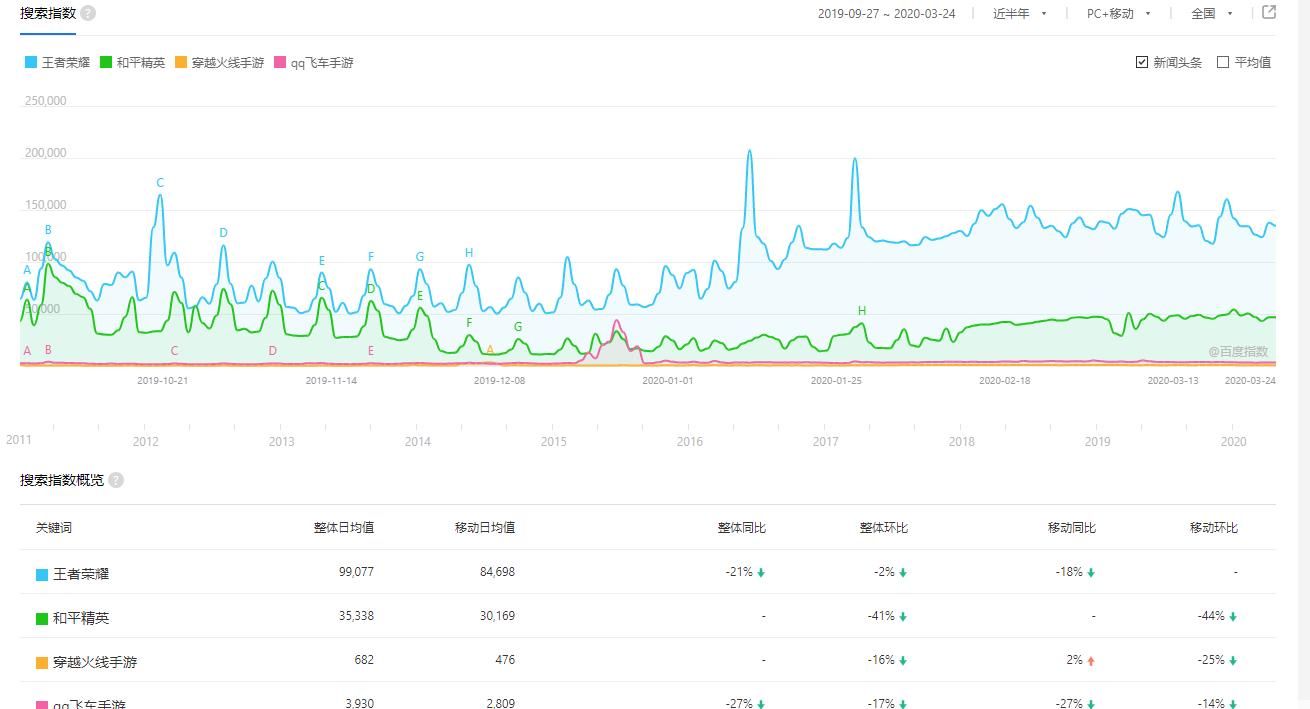Click the 35,338 value for 和平精英

tap(356, 616)
